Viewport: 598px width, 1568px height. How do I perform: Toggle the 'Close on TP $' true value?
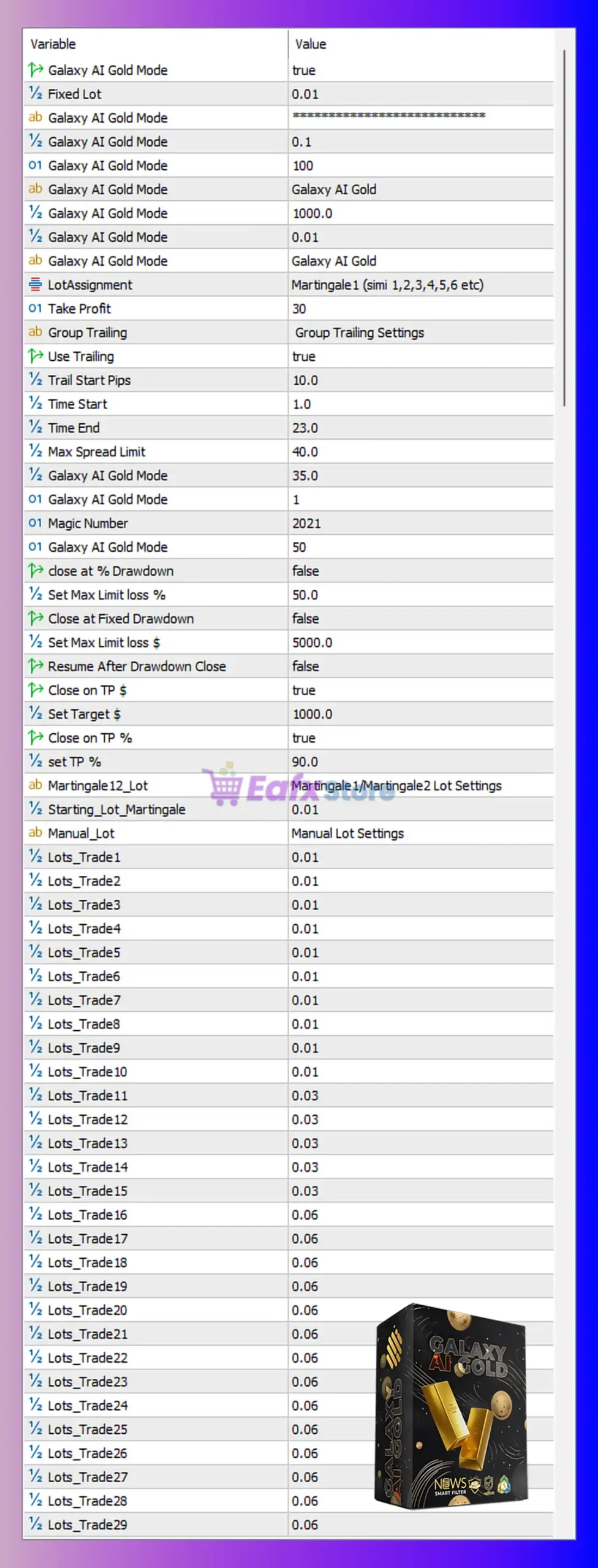(304, 690)
